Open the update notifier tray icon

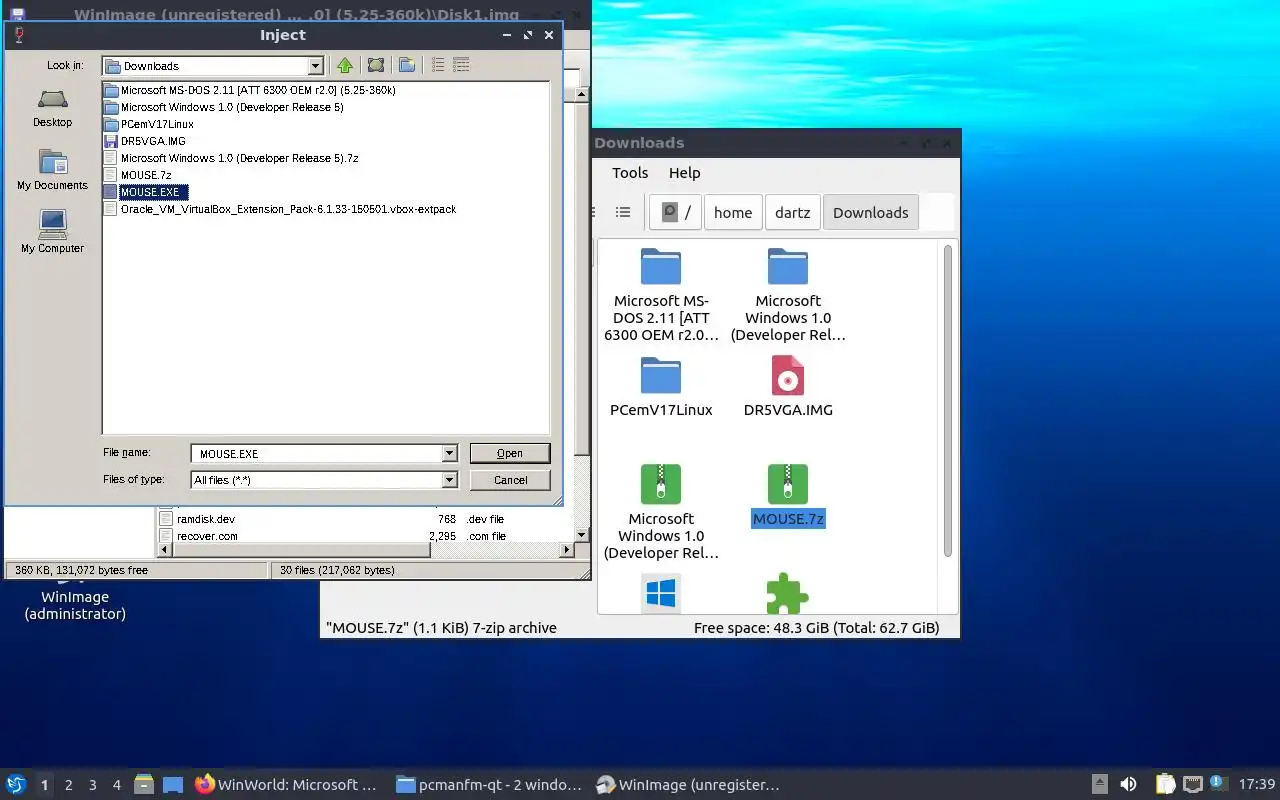tap(1218, 784)
